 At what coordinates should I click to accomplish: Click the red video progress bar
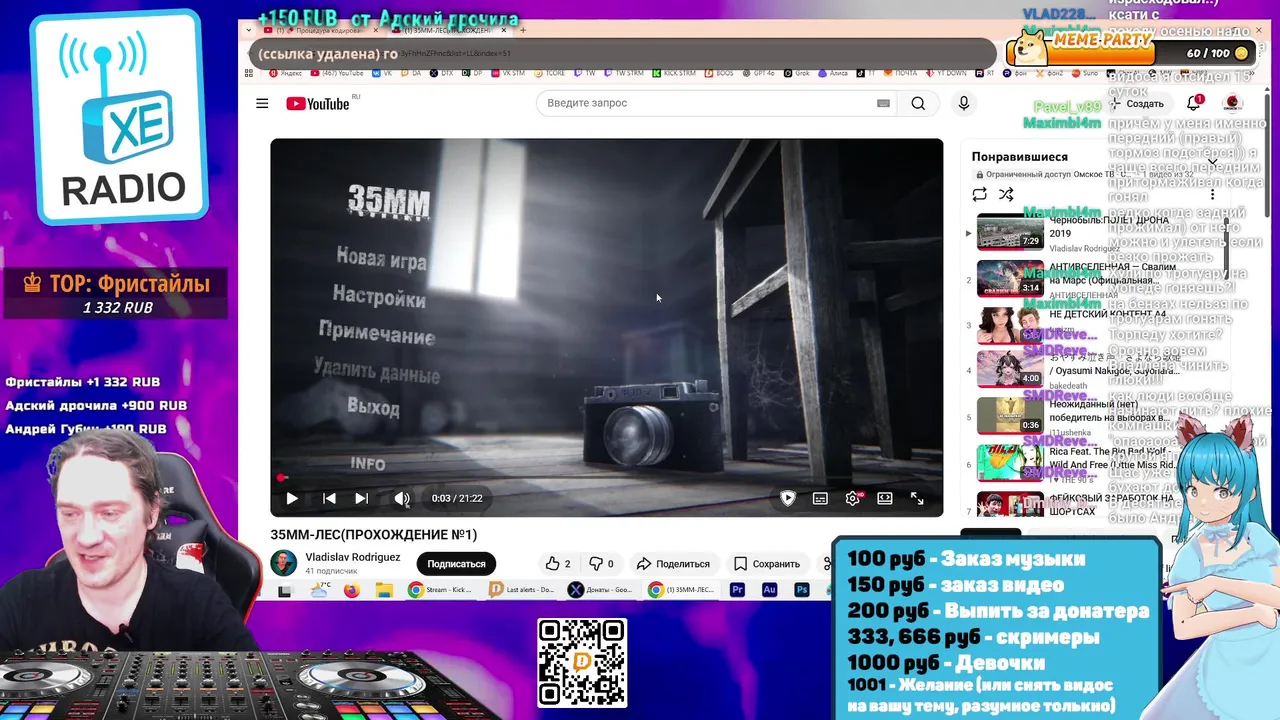pos(606,478)
